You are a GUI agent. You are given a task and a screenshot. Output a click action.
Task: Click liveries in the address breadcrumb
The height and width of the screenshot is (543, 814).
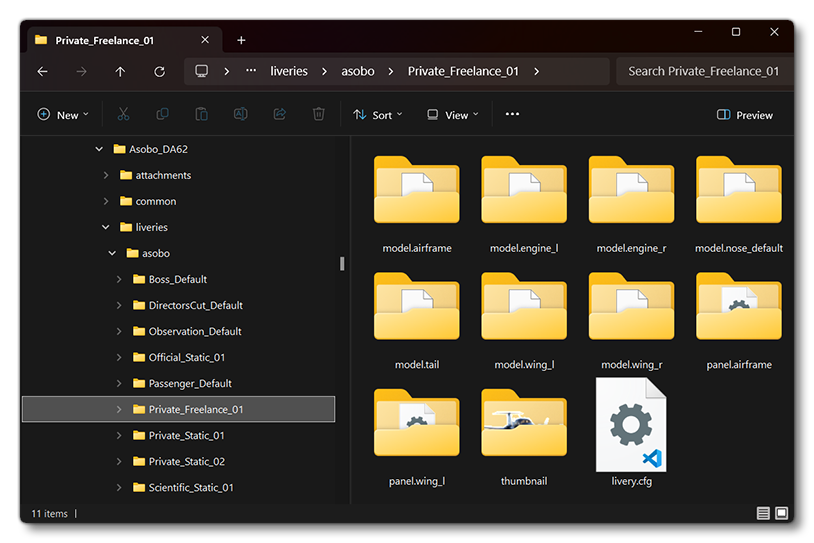(x=289, y=71)
